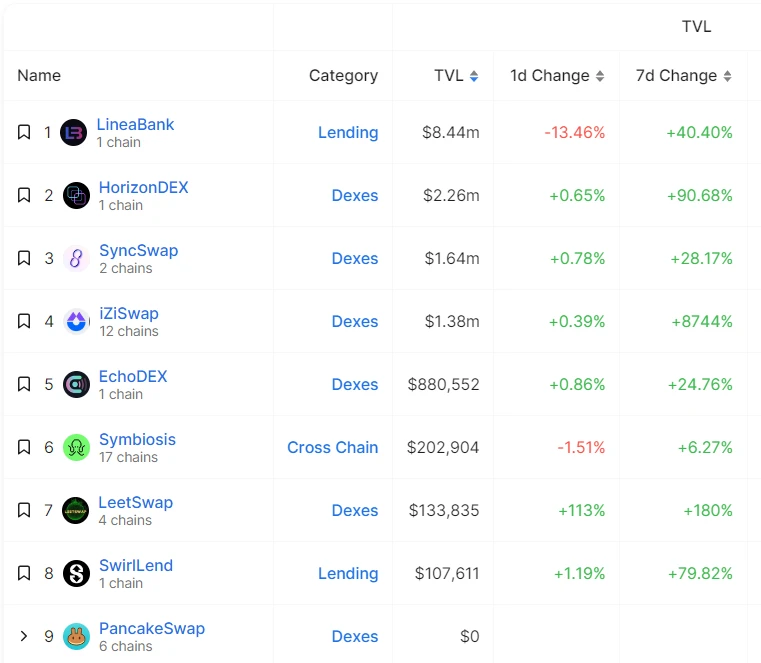Bookmark the SwirlLend row
This screenshot has width=761, height=663.
tap(24, 573)
